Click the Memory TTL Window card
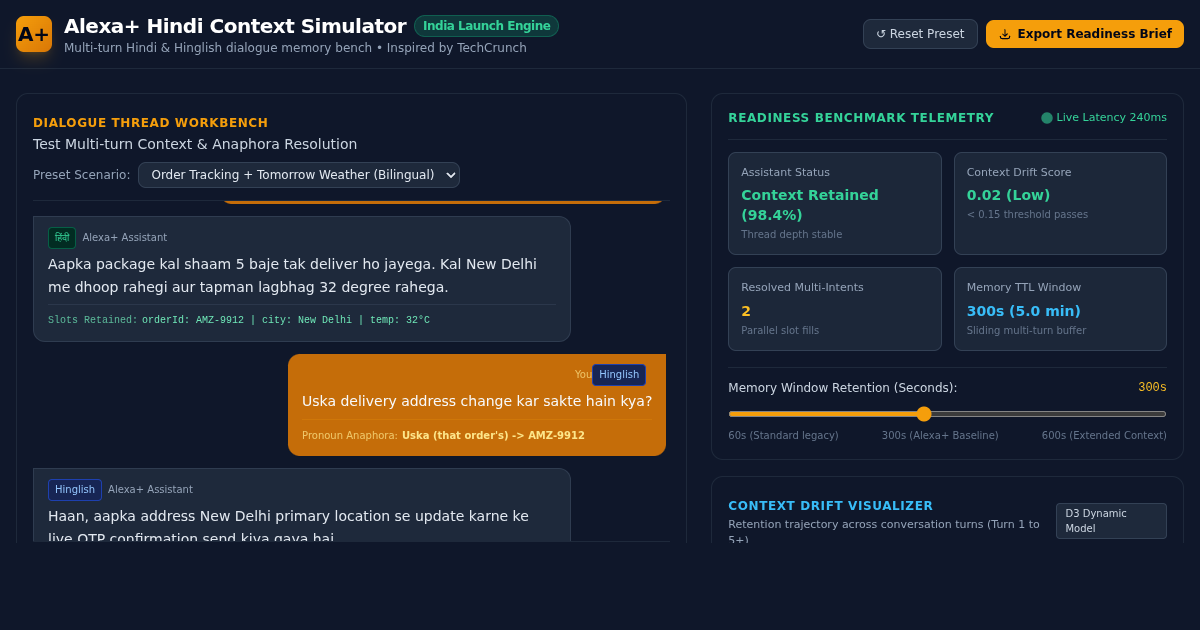The width and height of the screenshot is (1200, 630). 1060,309
